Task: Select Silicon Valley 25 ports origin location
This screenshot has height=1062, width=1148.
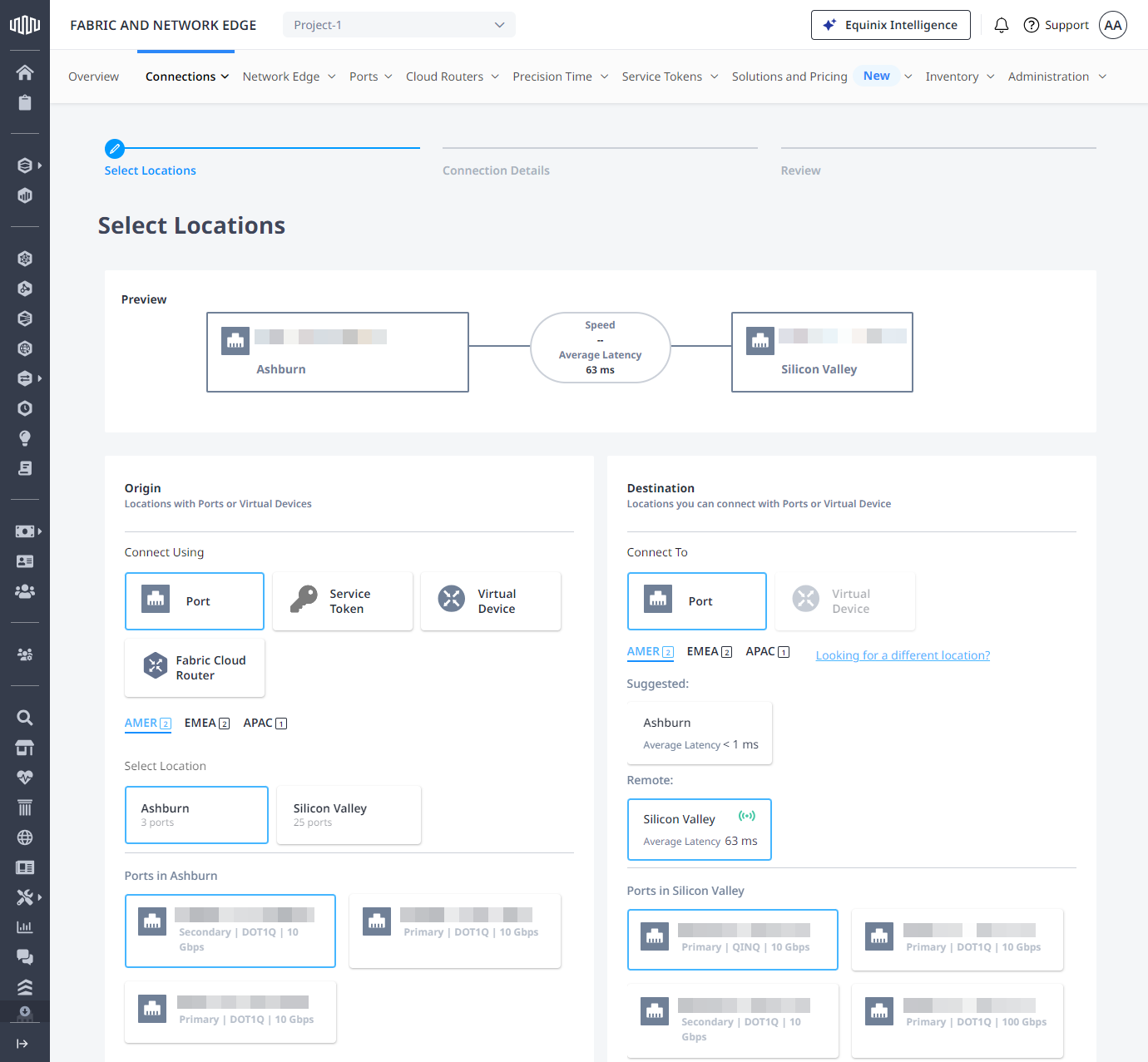Action: coord(349,815)
